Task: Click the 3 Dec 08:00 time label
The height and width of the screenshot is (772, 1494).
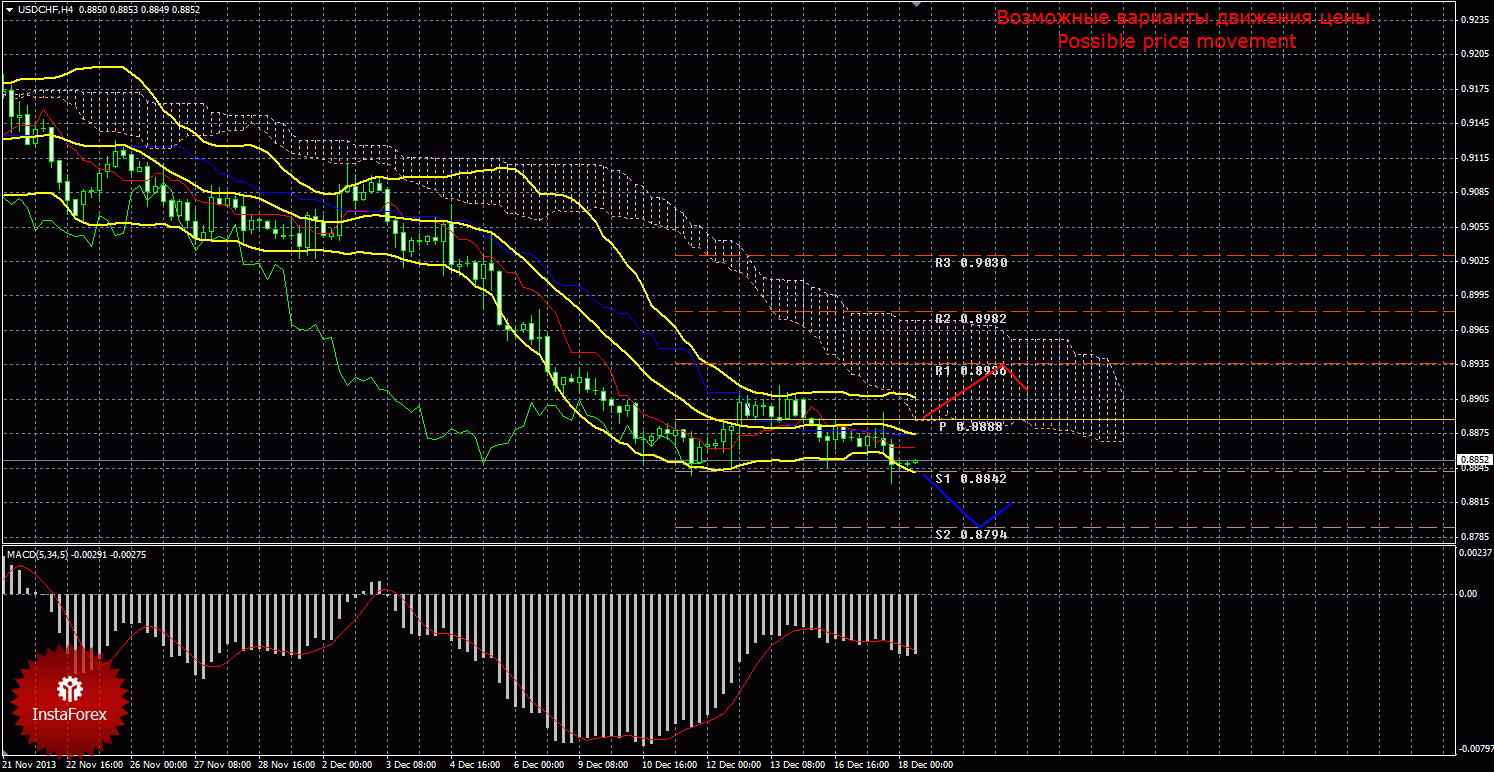Action: (412, 765)
